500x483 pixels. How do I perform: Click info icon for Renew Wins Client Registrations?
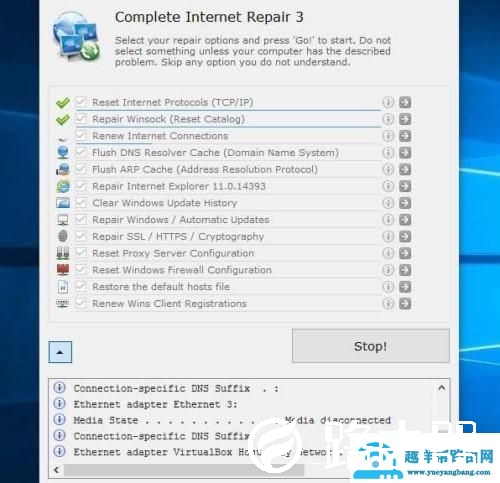pyautogui.click(x=388, y=304)
